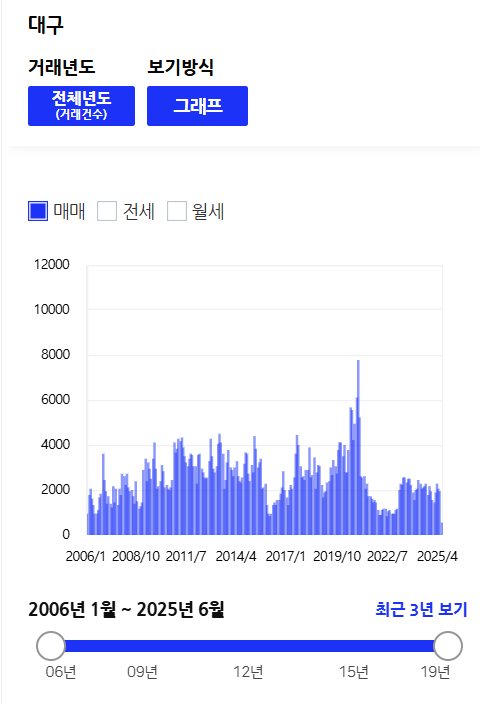Click the 2006년 1월 ~ 2025년 6월 range text
Image resolution: width=480 pixels, height=704 pixels.
126,610
